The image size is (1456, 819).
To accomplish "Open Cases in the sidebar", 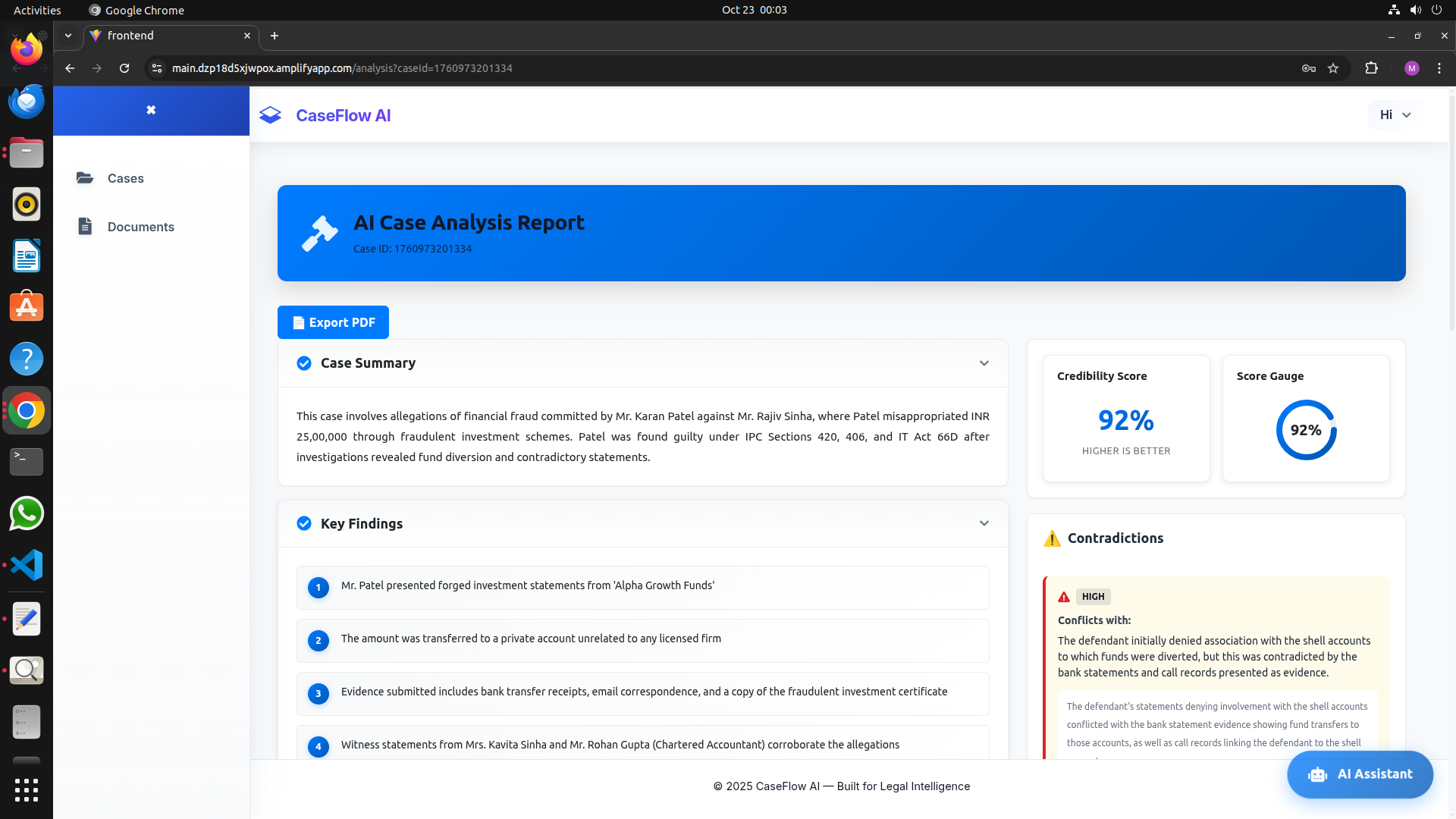I will click(x=125, y=178).
